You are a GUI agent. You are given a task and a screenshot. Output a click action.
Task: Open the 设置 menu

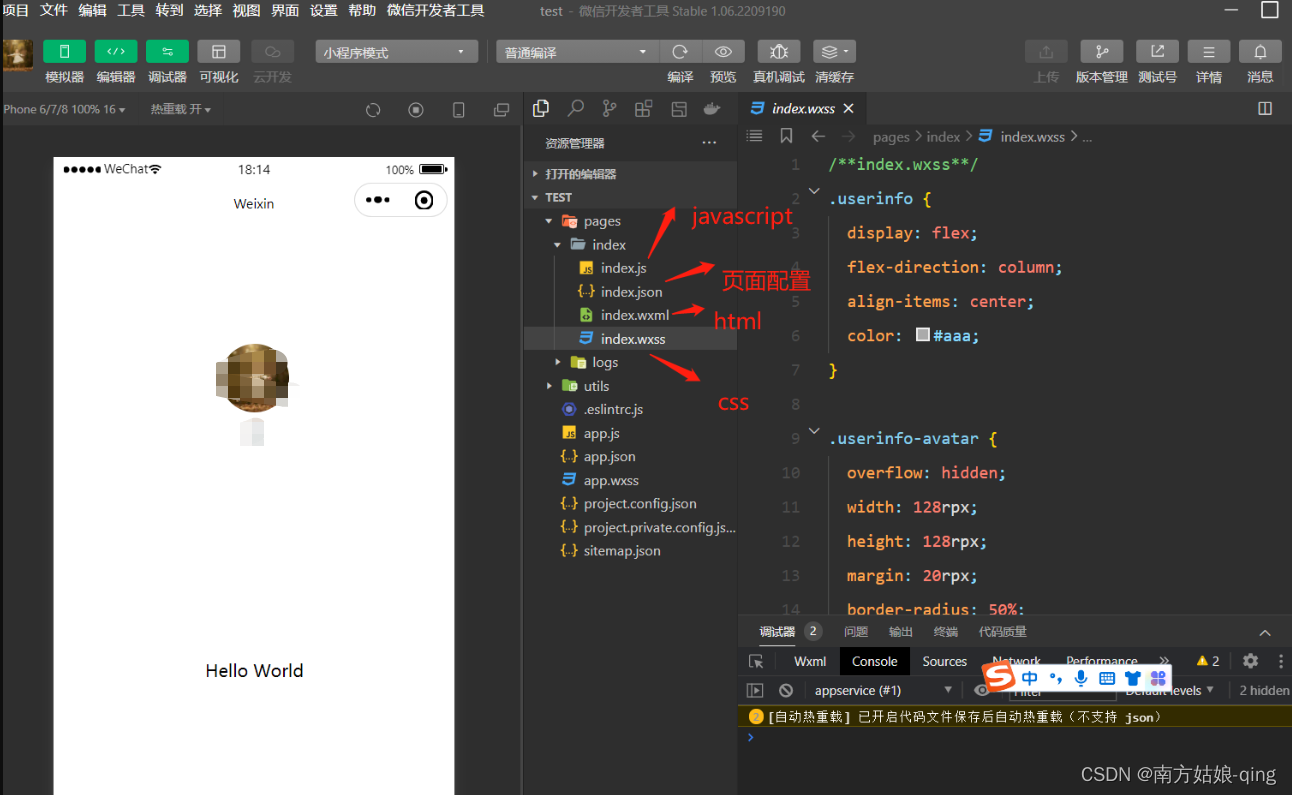(324, 10)
